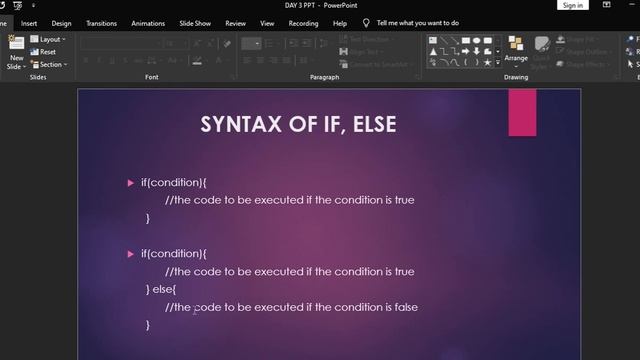Select the 5-Point Star shape
Image resolution: width=640 pixels, height=360 pixels.
(487, 62)
